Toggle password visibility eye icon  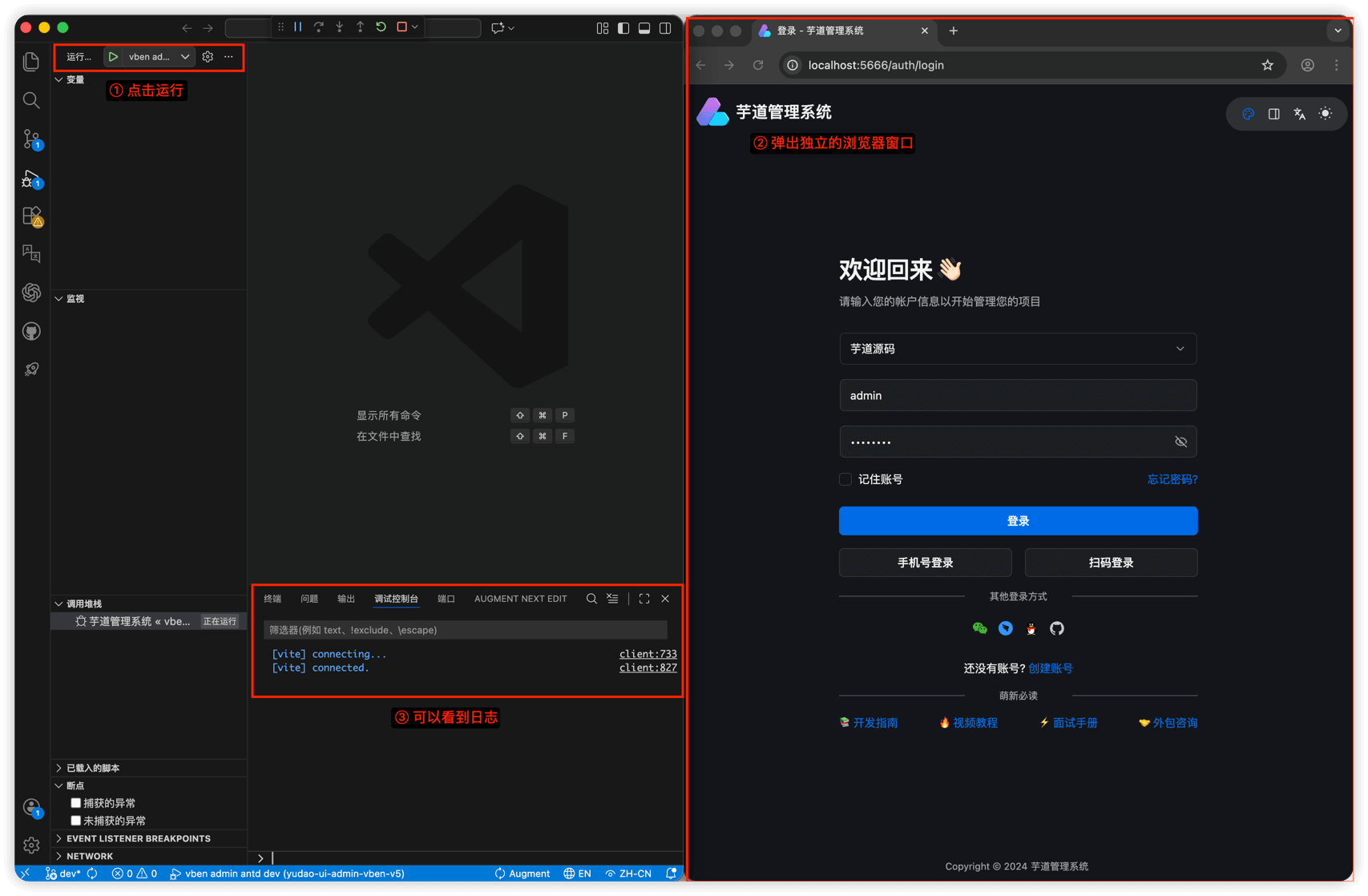tap(1180, 442)
